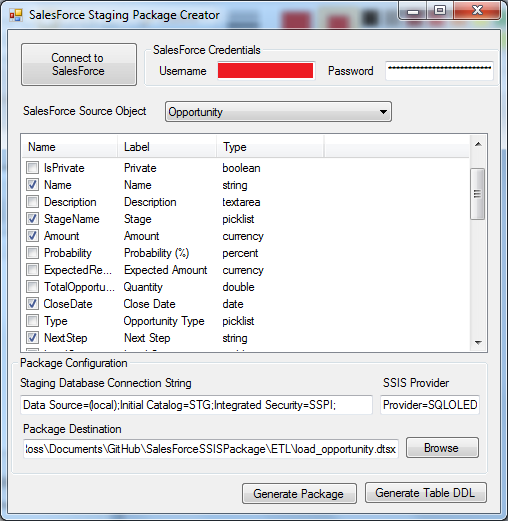Click the Package Destination path field
Viewport: 508px width, 521px height.
211,449
